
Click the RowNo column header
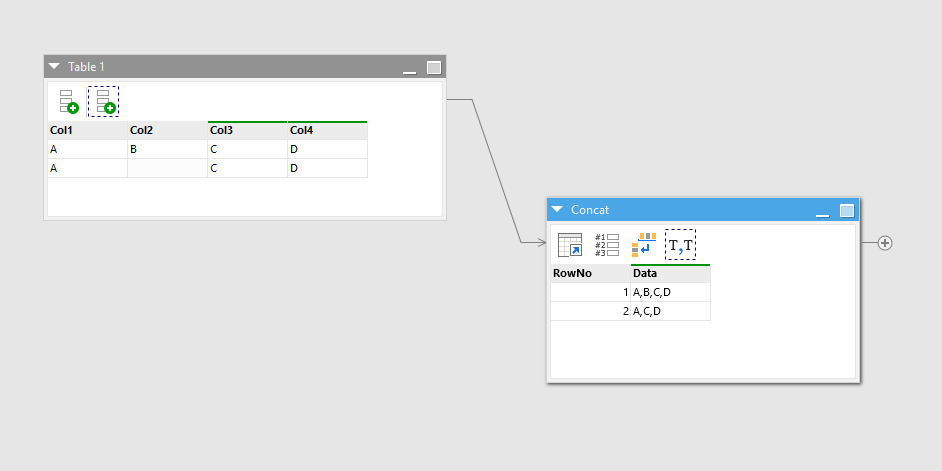tap(590, 273)
